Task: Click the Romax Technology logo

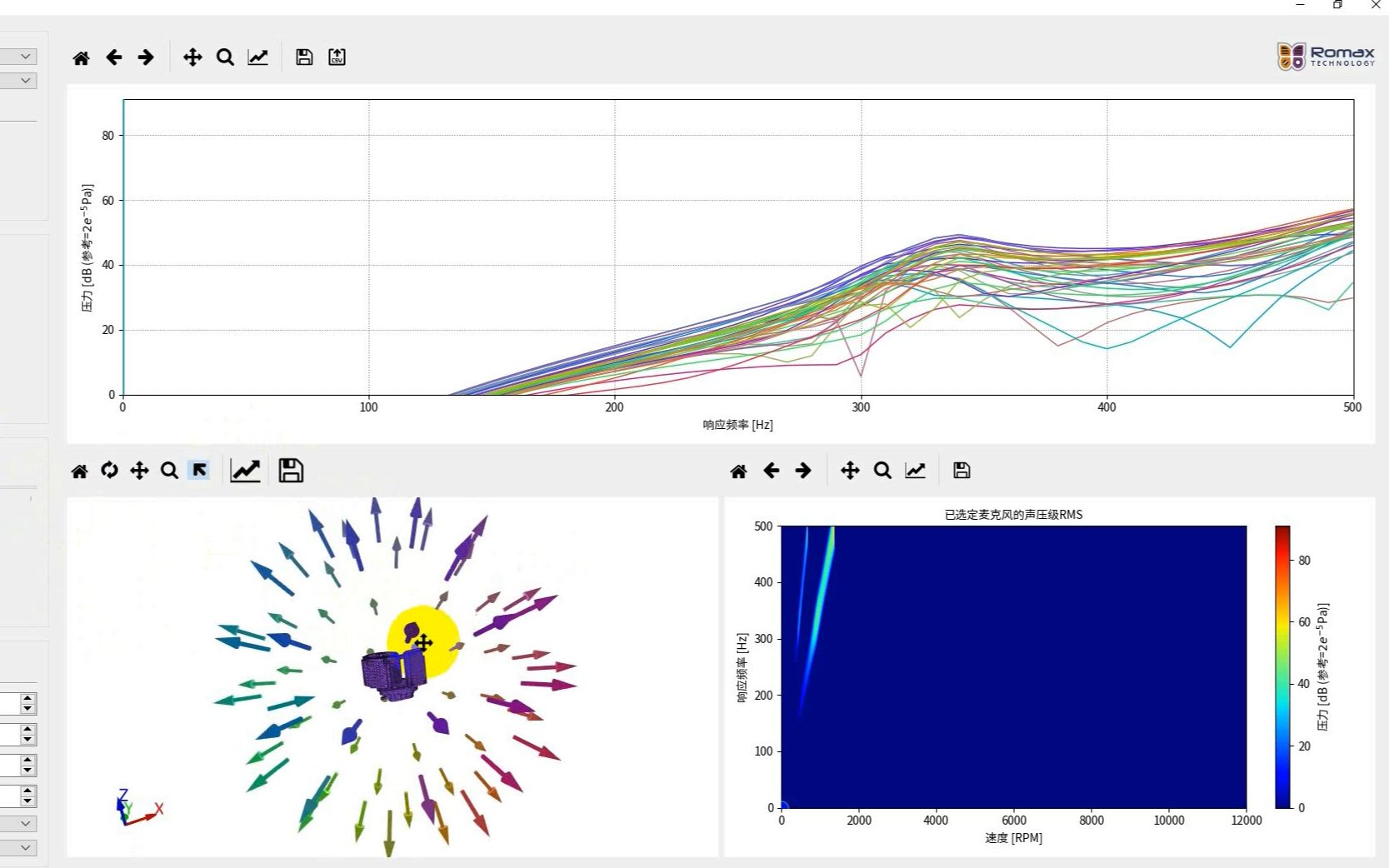Action: click(x=1326, y=57)
